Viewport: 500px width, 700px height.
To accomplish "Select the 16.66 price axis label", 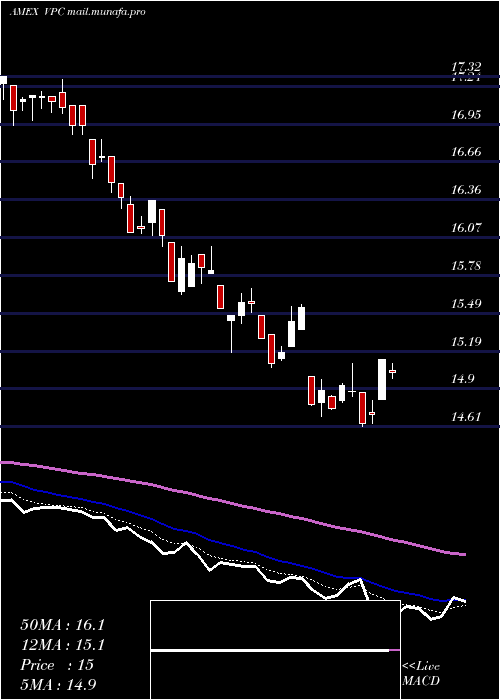I will (x=466, y=152).
